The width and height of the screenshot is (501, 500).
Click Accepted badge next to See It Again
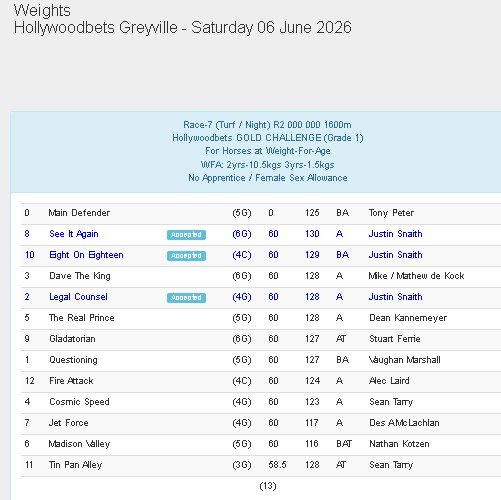point(186,235)
